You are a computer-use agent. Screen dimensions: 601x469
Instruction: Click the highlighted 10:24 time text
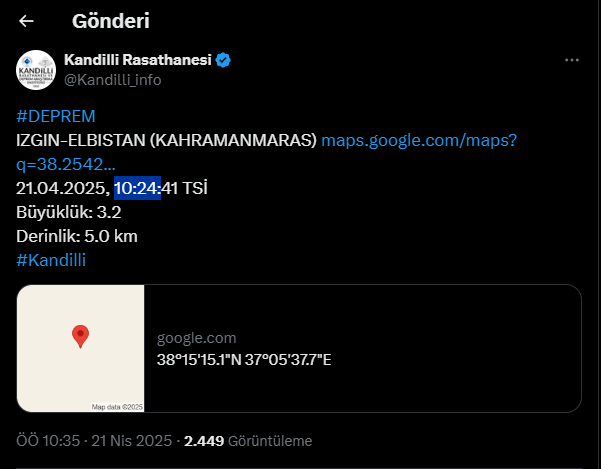(x=137, y=188)
